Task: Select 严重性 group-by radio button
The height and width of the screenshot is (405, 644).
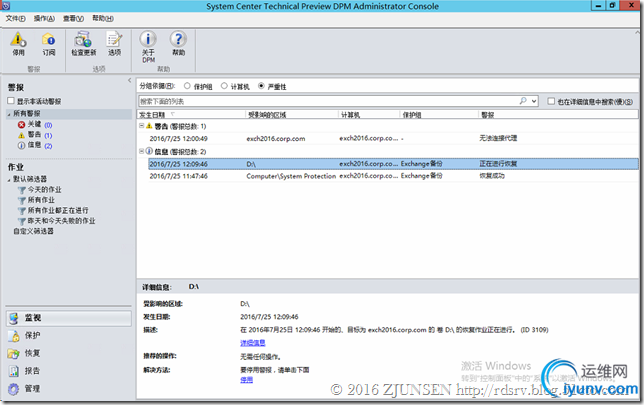Action: (x=261, y=86)
